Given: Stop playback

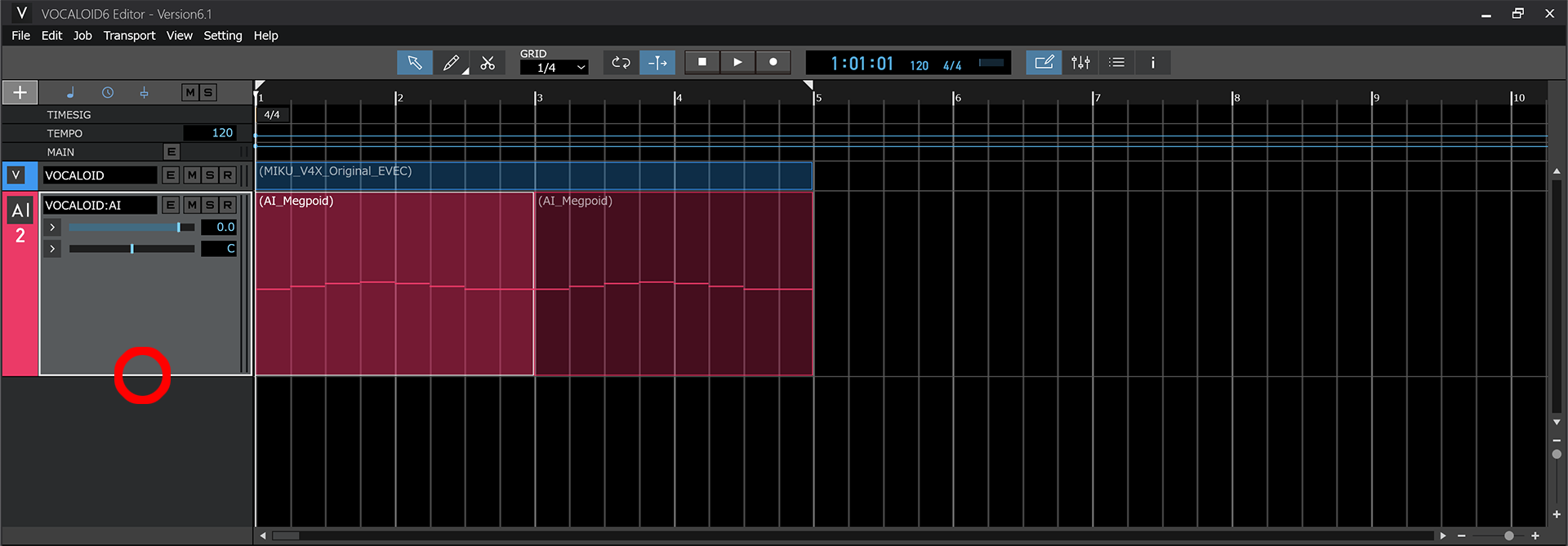Looking at the screenshot, I should tap(702, 62).
